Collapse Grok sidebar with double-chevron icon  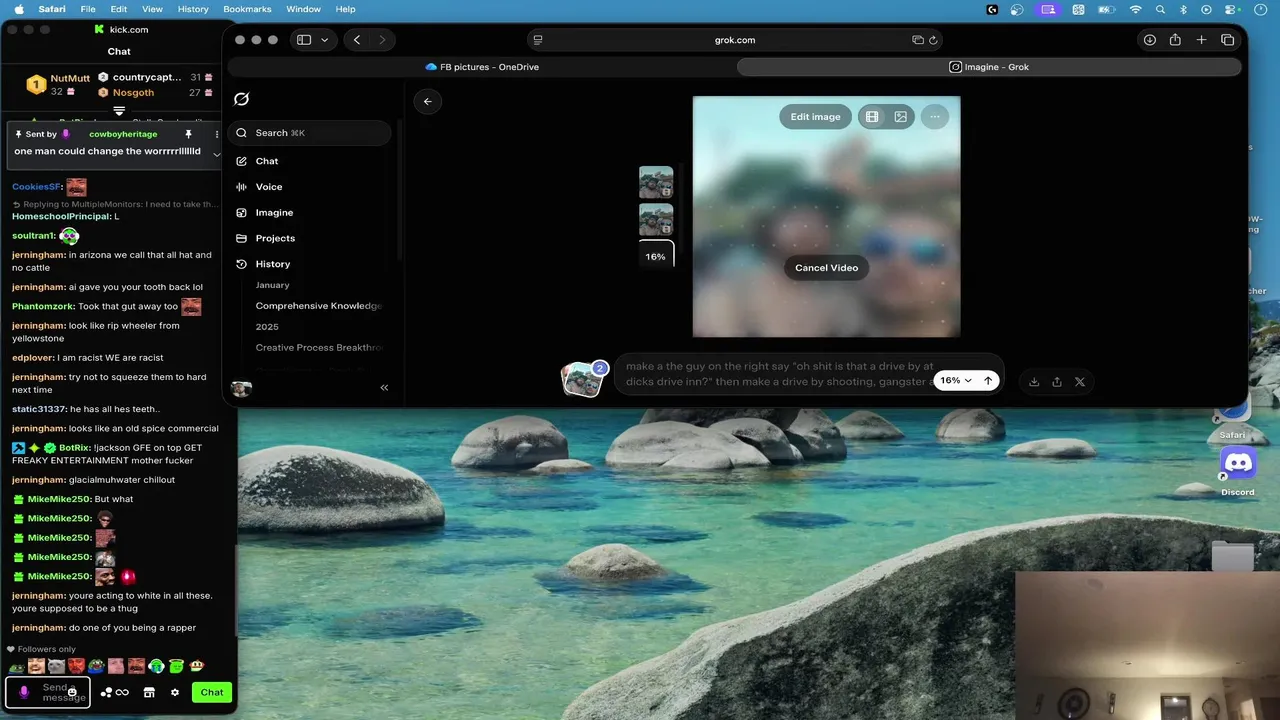click(x=384, y=387)
